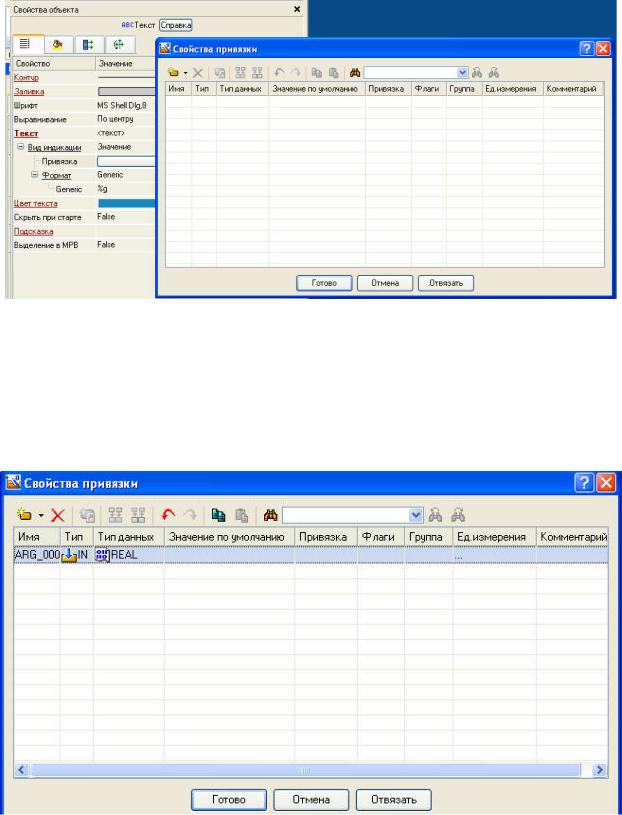Click False value of Скрыть при старте
622x815 pixels.
(106, 217)
